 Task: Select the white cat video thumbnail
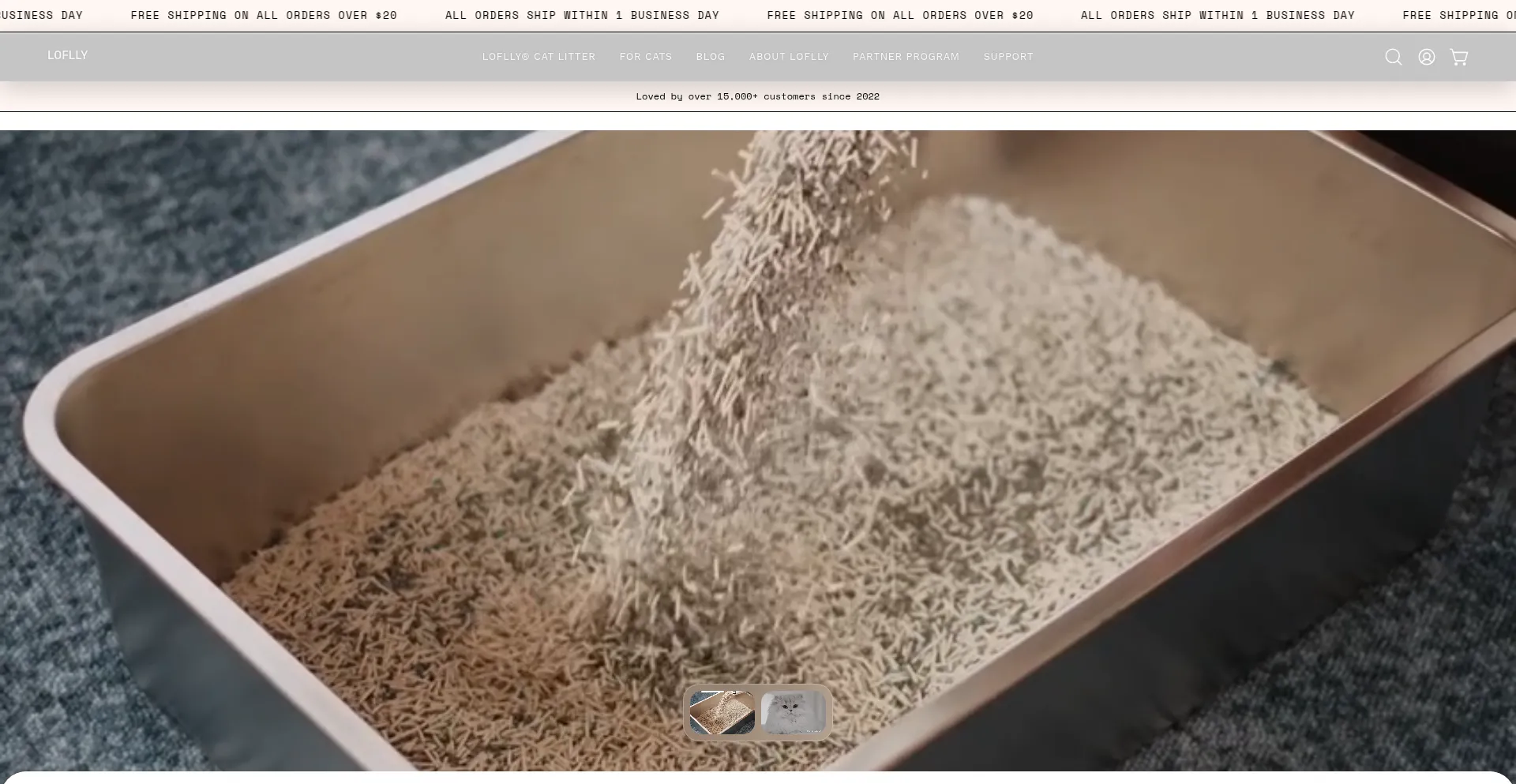coord(793,712)
